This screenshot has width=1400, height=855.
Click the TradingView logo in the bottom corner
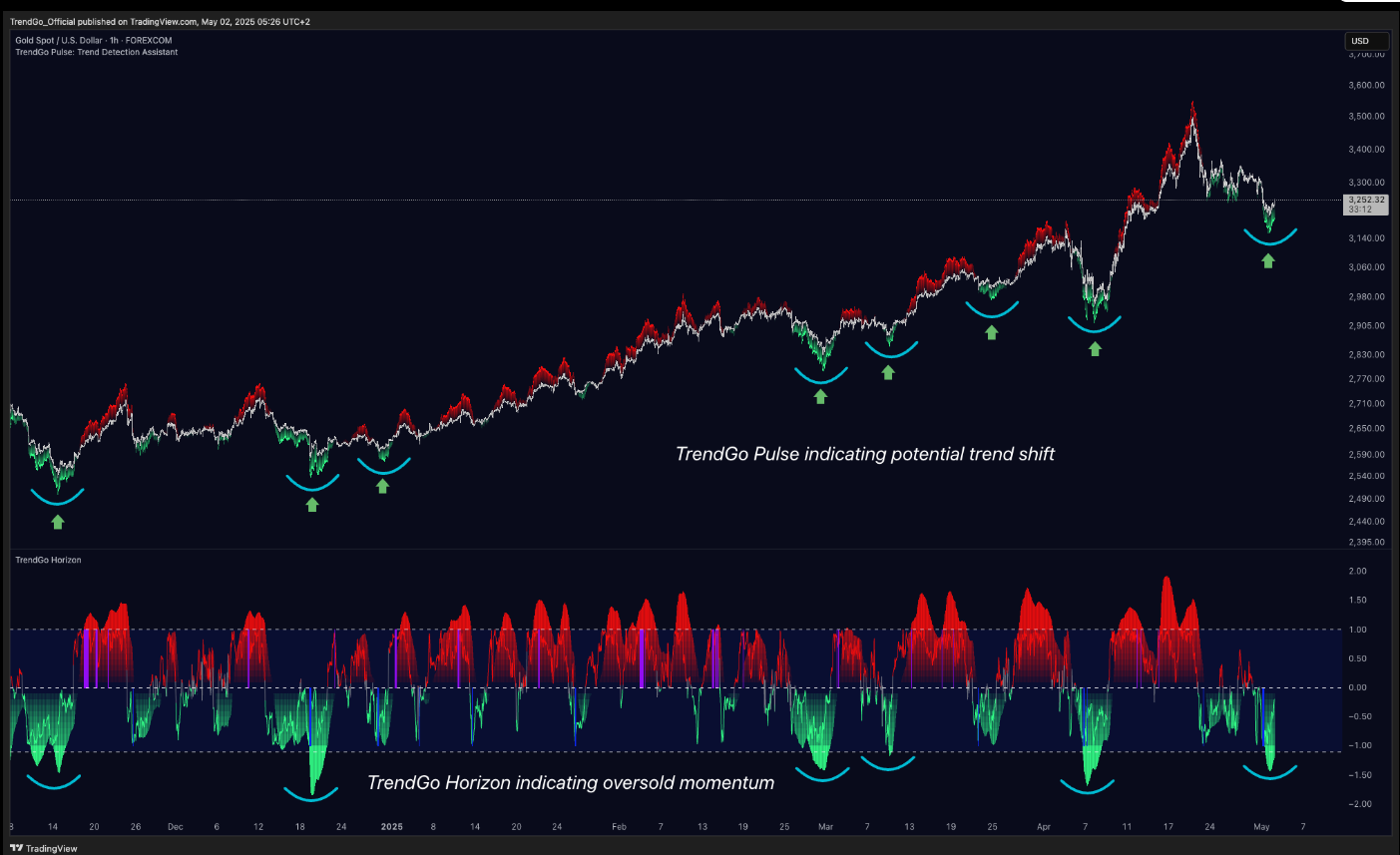44,848
